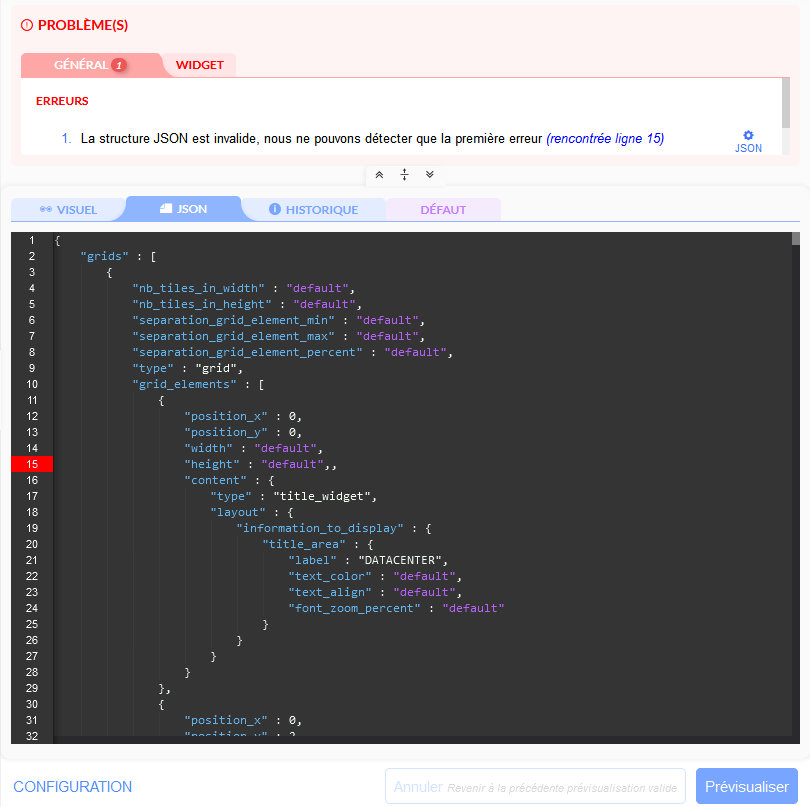Click the info icon on HISTORIQUE tab

coord(275,210)
